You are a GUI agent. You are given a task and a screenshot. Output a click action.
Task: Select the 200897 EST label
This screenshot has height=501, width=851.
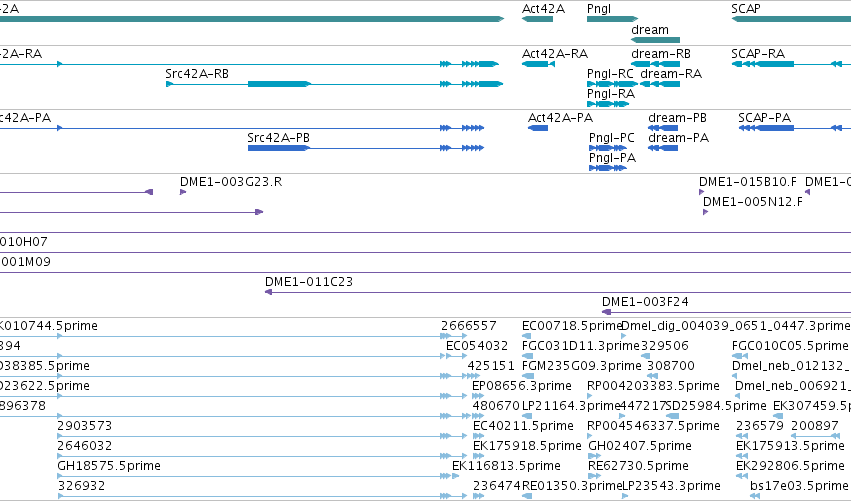(x=815, y=426)
